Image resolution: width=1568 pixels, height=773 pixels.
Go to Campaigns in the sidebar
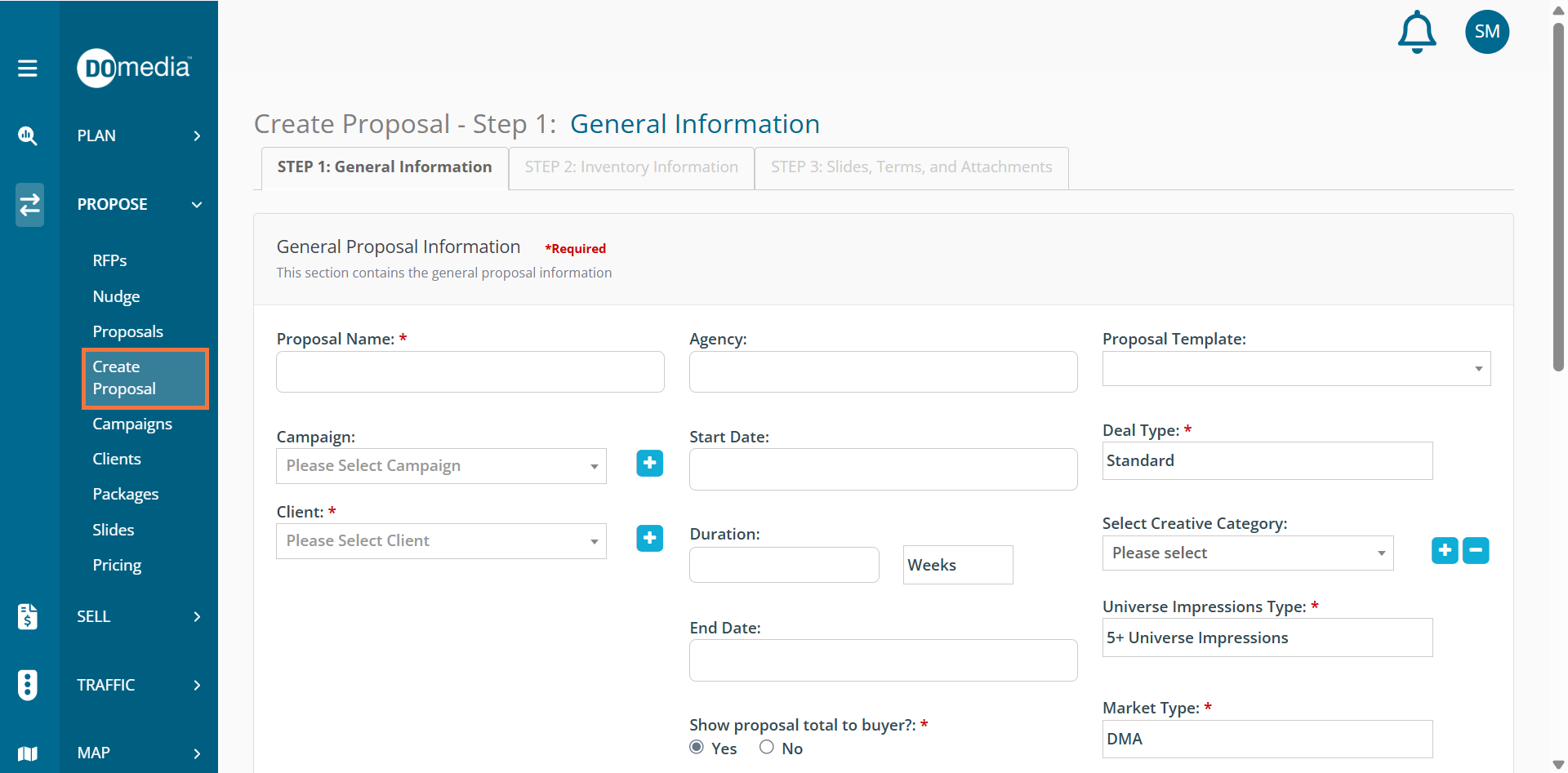click(132, 424)
